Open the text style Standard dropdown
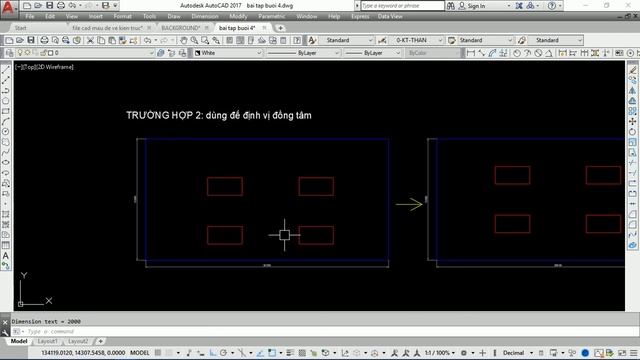This screenshot has width=640, height=360. [370, 40]
